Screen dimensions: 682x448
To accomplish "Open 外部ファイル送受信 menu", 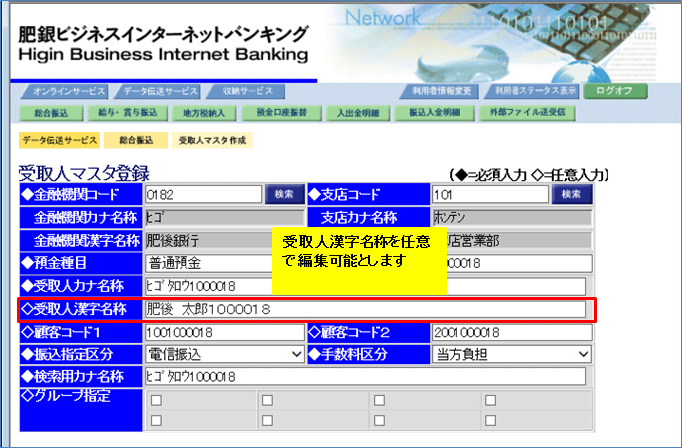I will (x=530, y=112).
